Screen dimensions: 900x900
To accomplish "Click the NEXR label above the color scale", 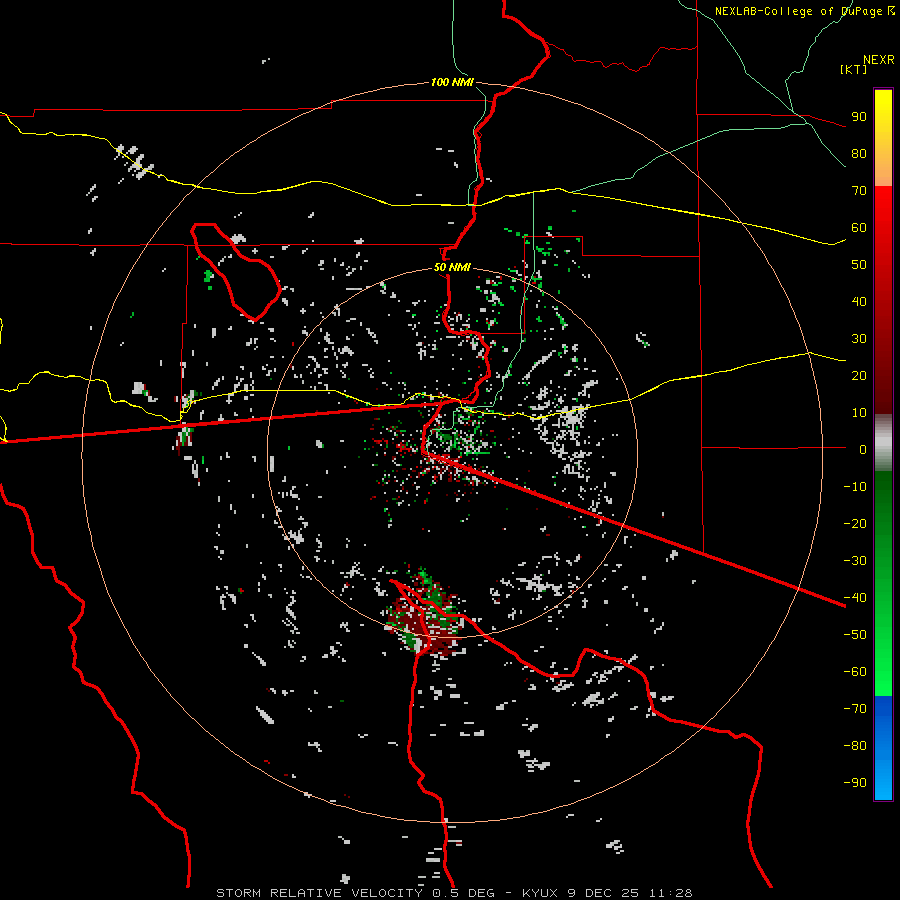I will coord(879,60).
